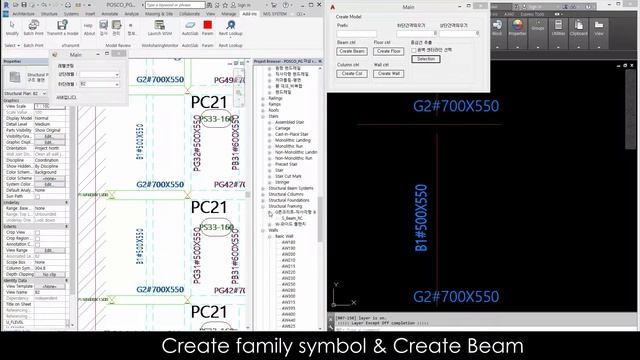This screenshot has height=360, width=640.
Task: Click the Autodesk exchange cart icon
Action: point(274,5)
